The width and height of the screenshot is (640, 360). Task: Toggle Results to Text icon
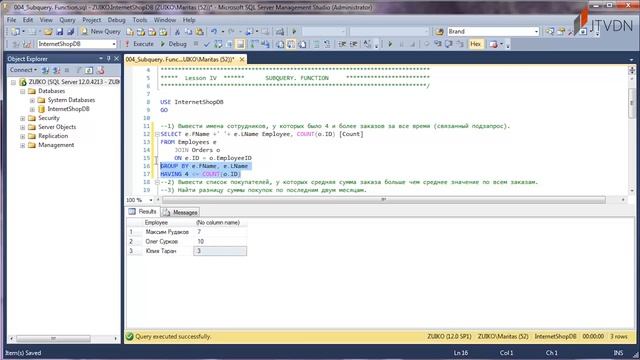[280, 44]
